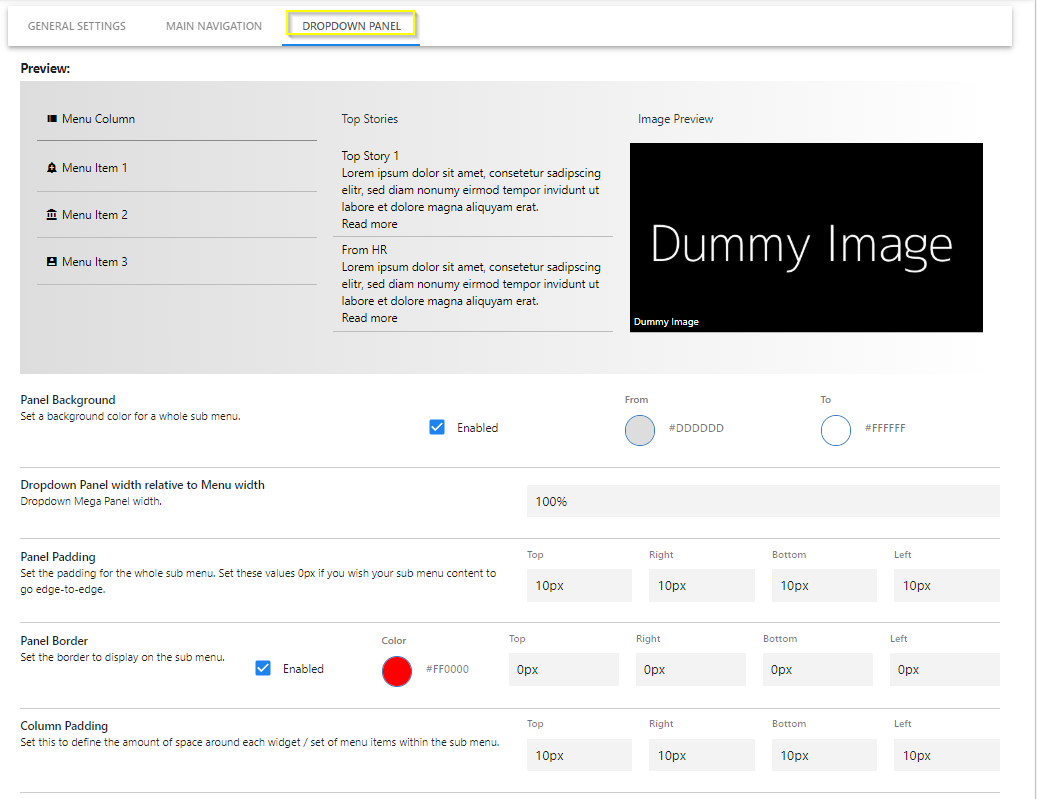The width and height of the screenshot is (1037, 799).
Task: Click Panel Border Right width field
Action: click(690, 669)
